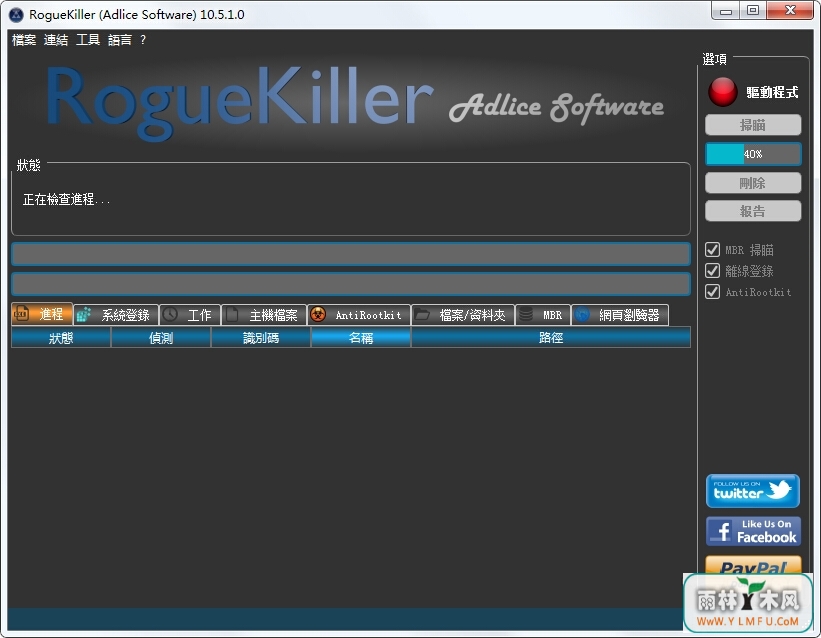Switch to the AntiRootkit tab
Viewport: 821px width, 638px height.
[359, 315]
